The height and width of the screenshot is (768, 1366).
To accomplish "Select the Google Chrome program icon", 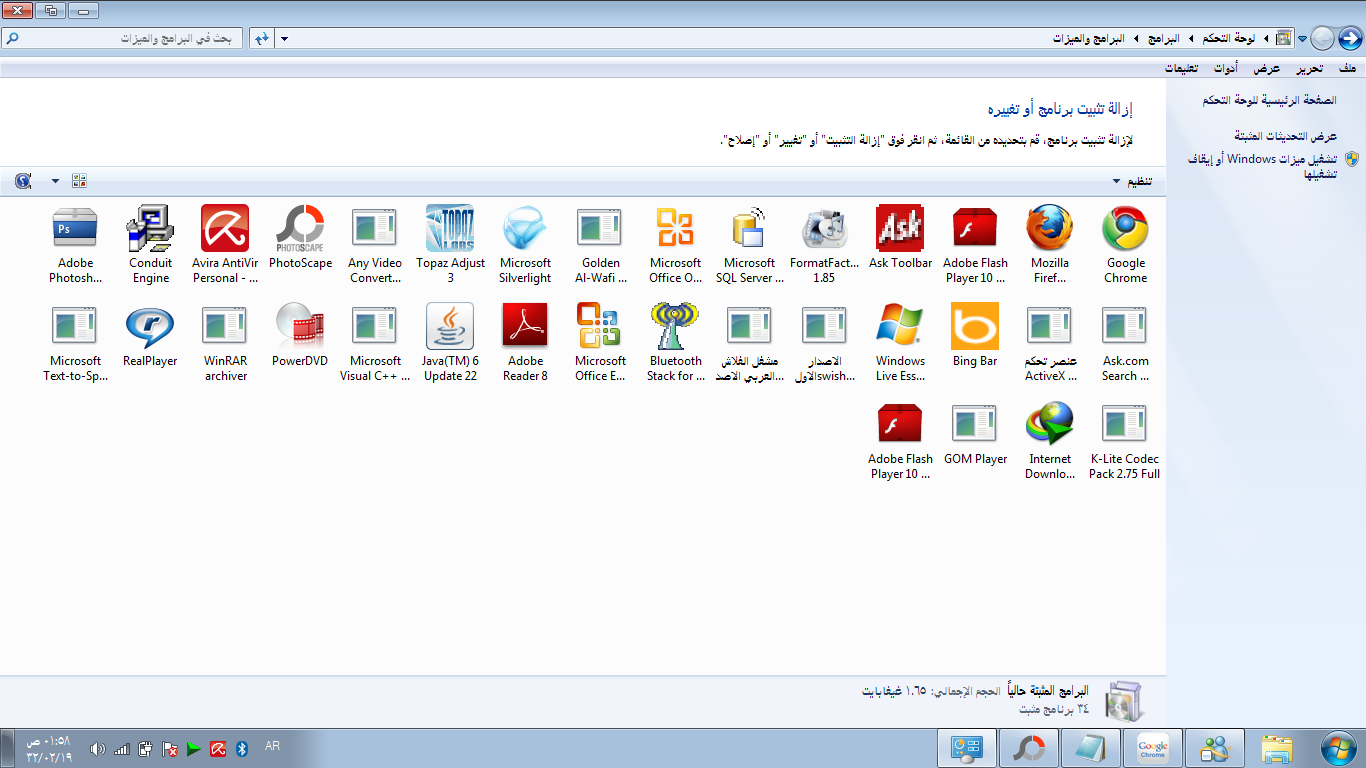I will (1125, 229).
